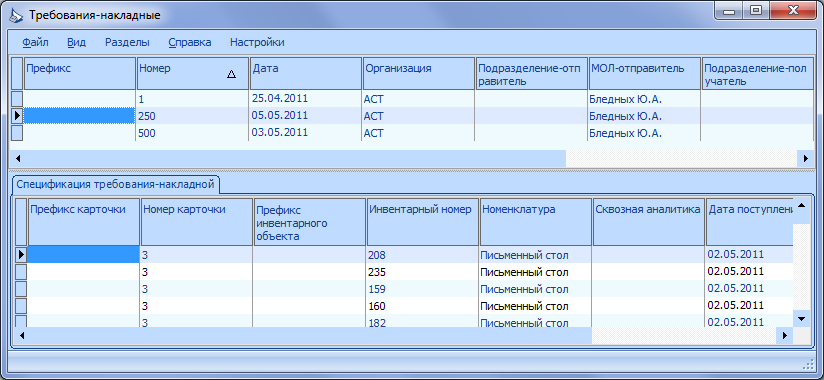Open the Справка menu

tap(190, 43)
